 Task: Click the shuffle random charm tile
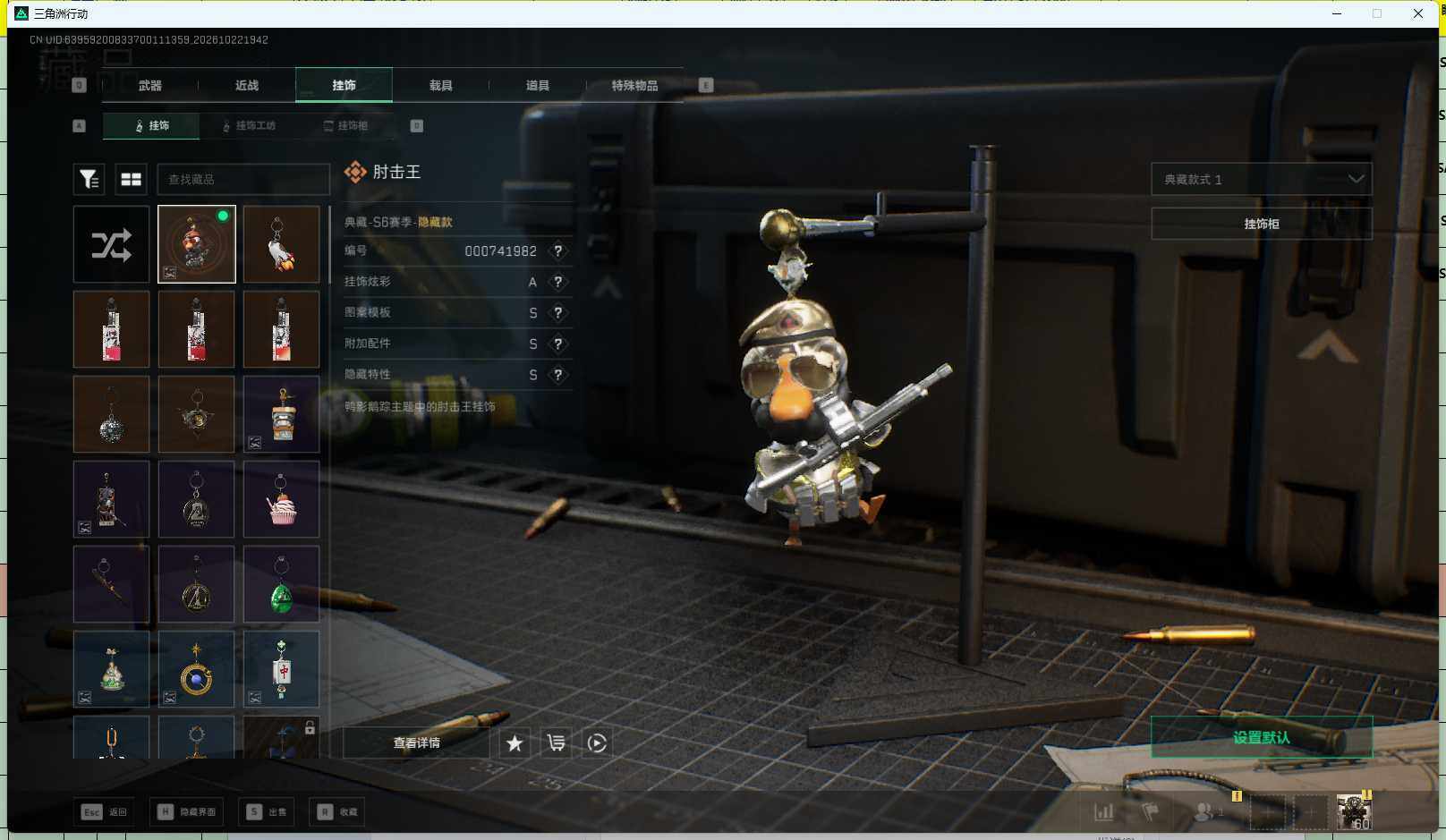click(111, 244)
